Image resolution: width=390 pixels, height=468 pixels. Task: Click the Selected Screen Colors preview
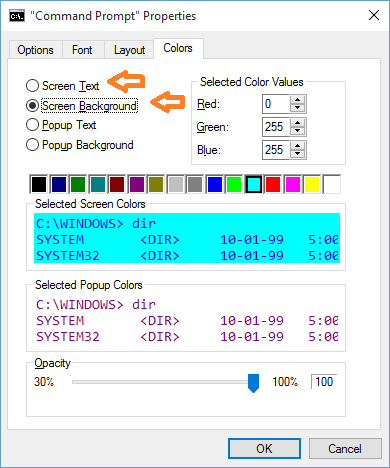point(187,238)
